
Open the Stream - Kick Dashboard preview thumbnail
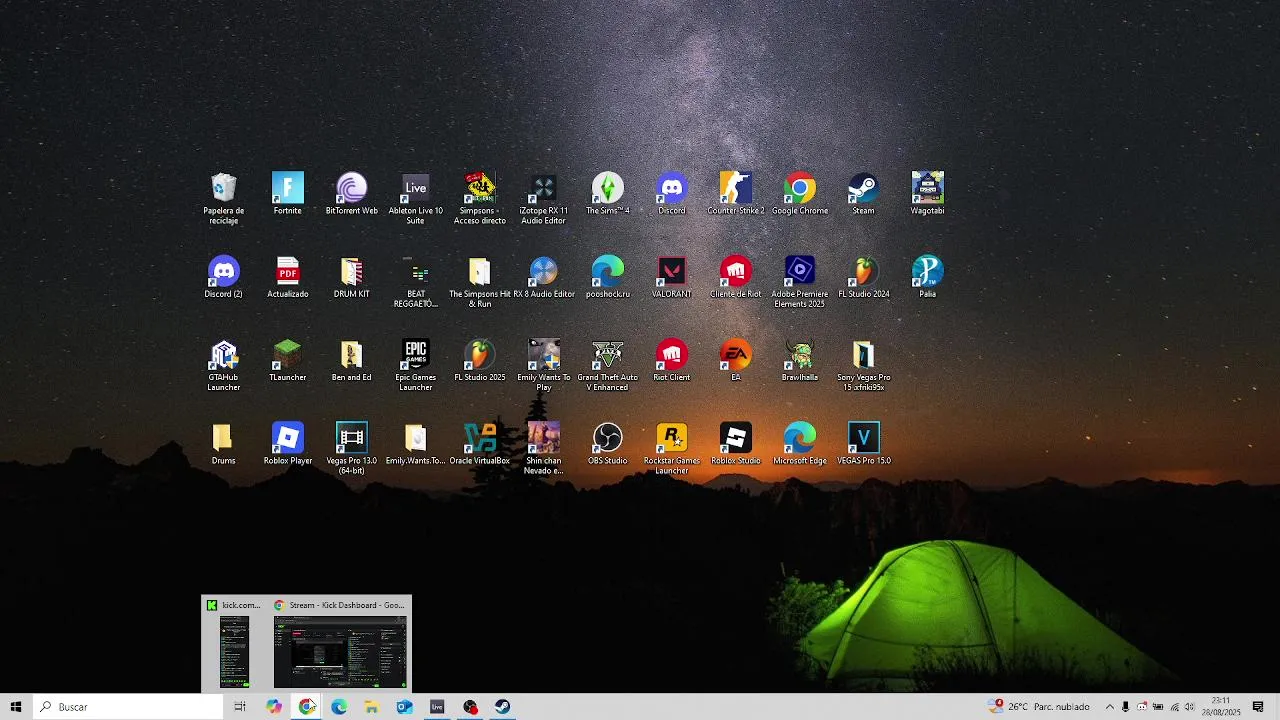click(x=340, y=644)
